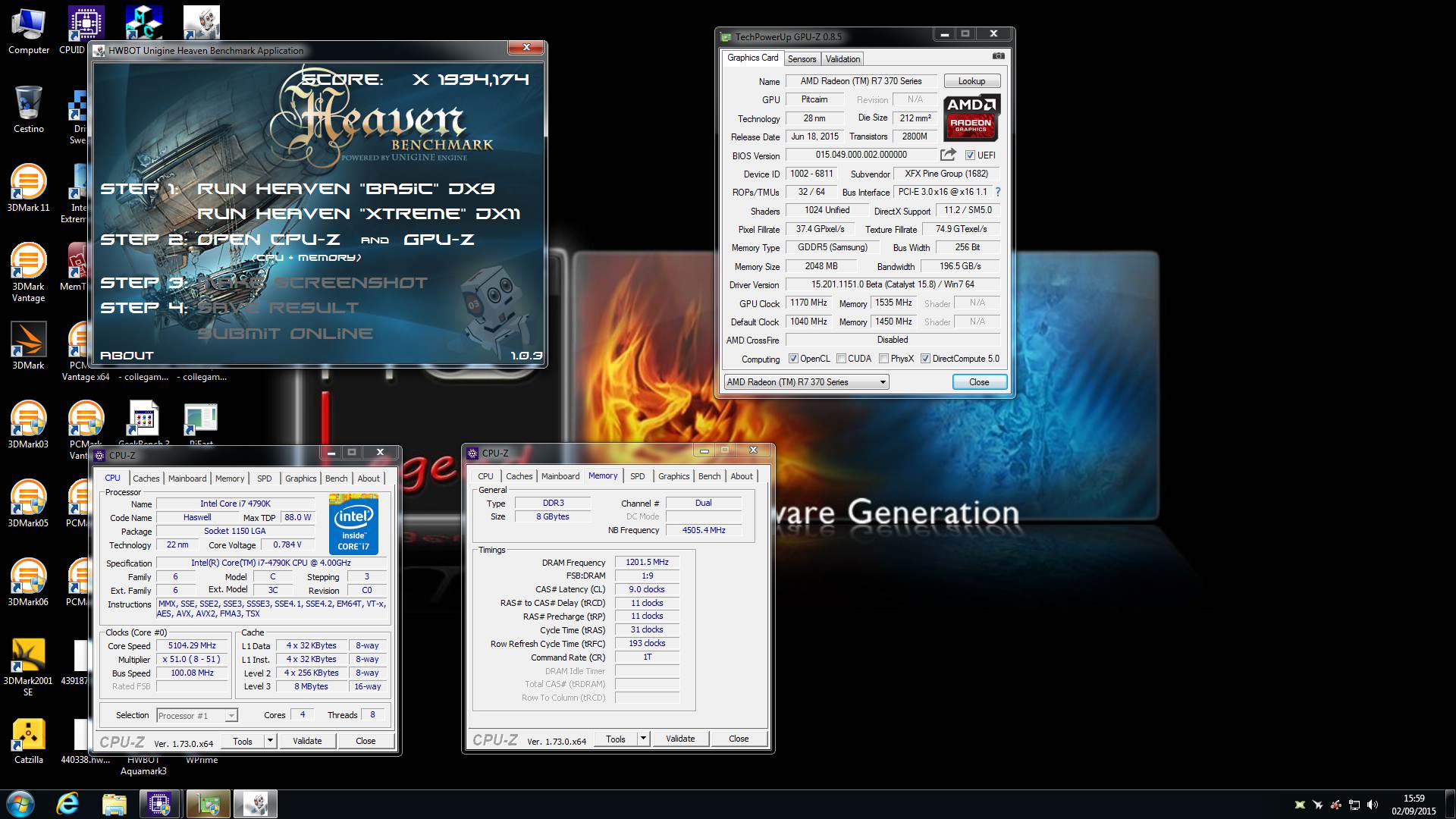Launch 3DMark2001 SE desktop shortcut

29,667
